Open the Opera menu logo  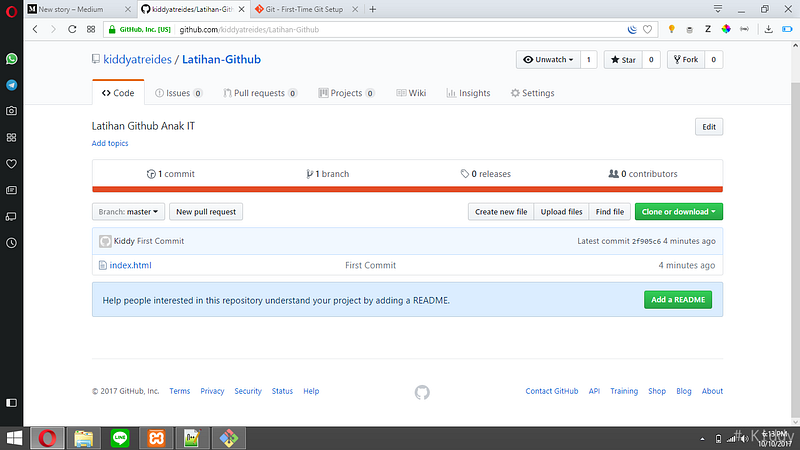coord(11,11)
